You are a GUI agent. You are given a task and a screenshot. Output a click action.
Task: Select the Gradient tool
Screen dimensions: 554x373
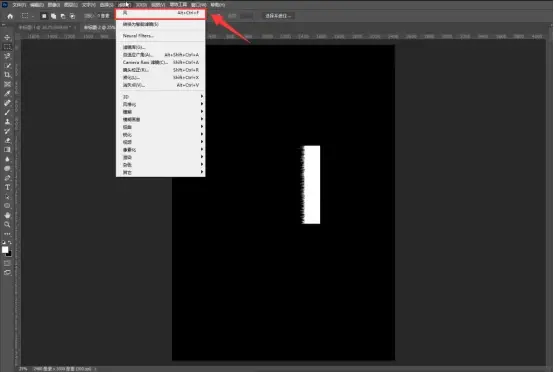[x=7, y=149]
